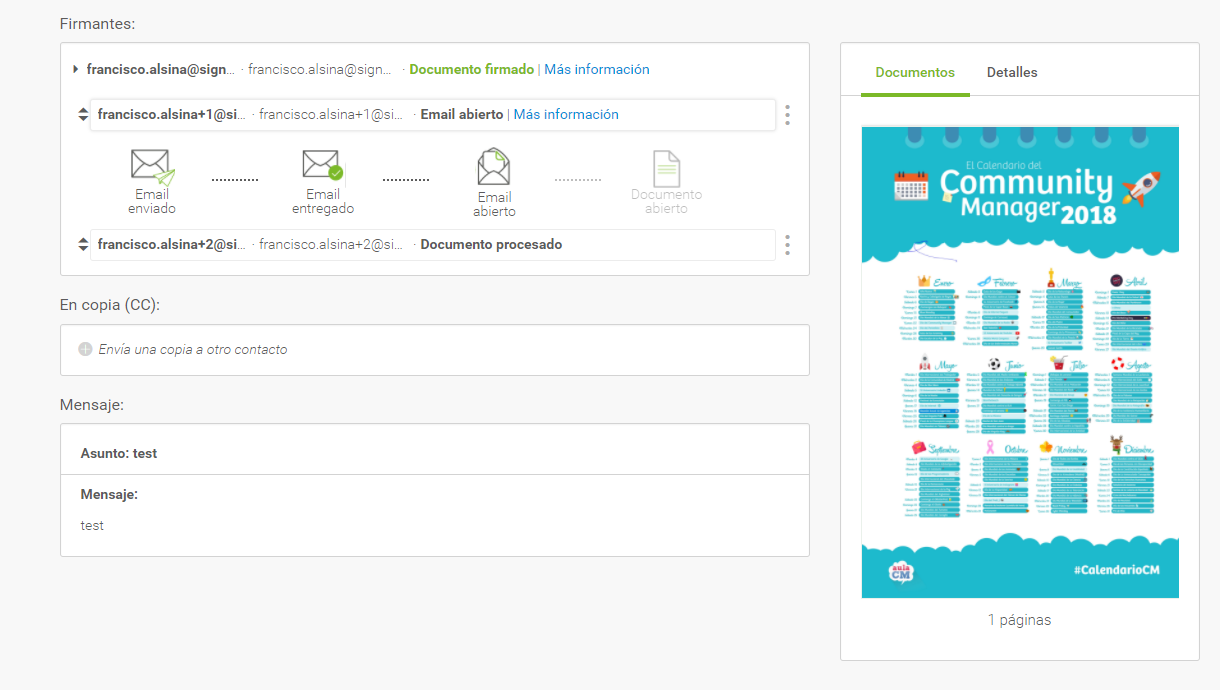Click the Email entregado envelope icon
Image resolution: width=1220 pixels, height=690 pixels.
[x=323, y=165]
